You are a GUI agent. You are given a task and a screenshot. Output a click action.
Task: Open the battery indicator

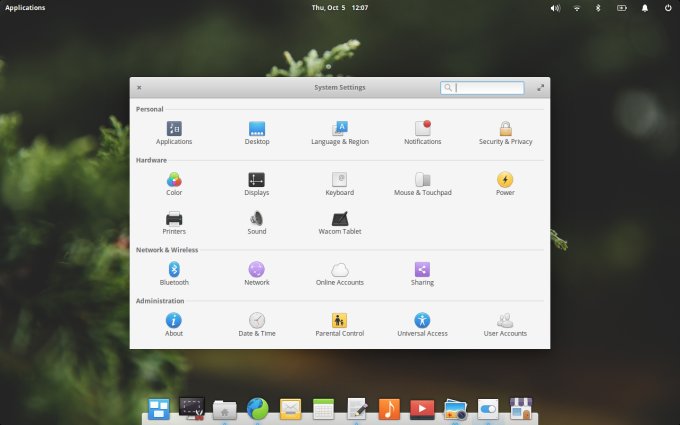coord(622,8)
